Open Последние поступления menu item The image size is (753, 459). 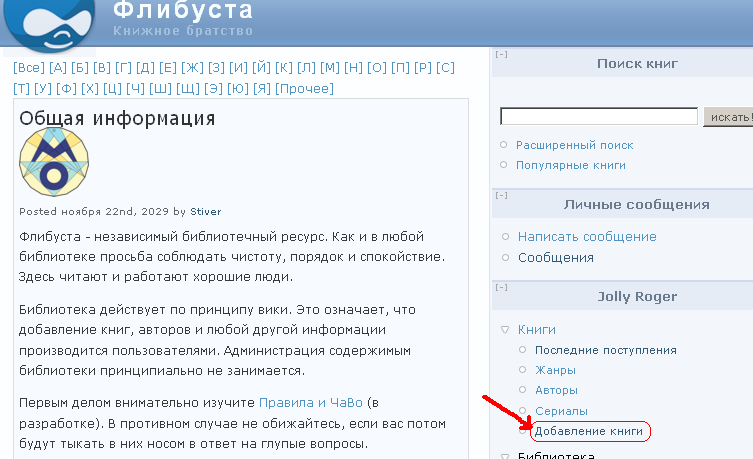605,350
